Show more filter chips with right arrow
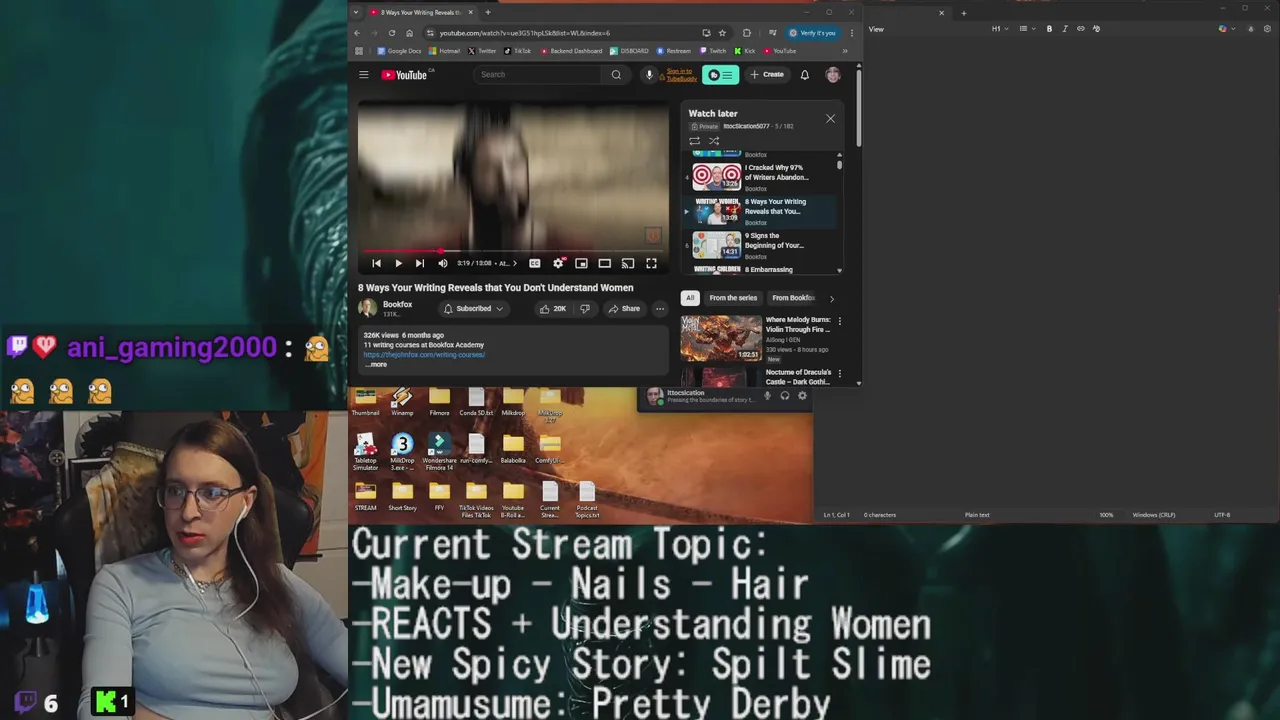Viewport: 1280px width, 720px height. pyautogui.click(x=831, y=298)
